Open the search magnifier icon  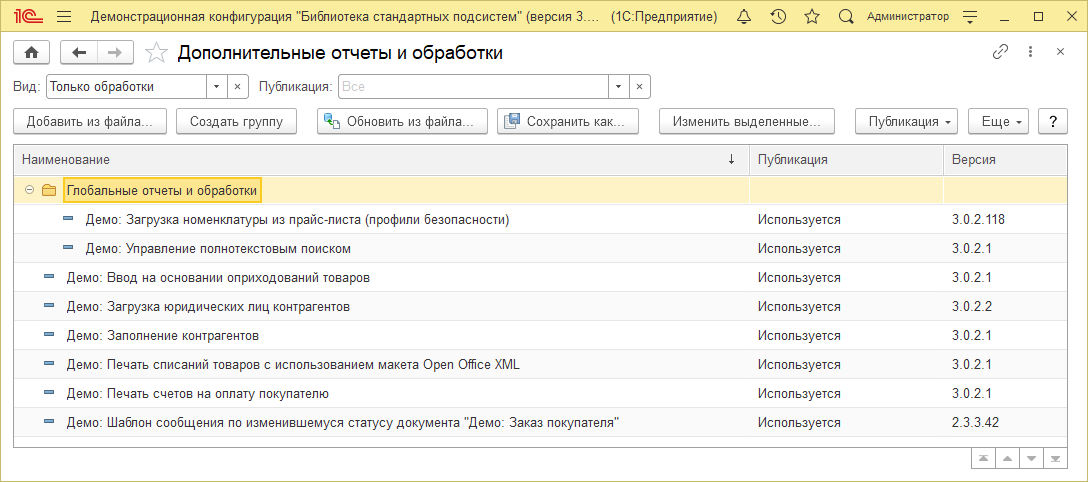pos(846,17)
